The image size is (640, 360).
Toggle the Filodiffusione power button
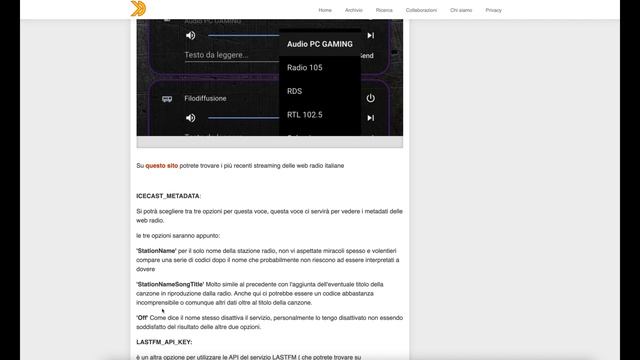tap(371, 98)
